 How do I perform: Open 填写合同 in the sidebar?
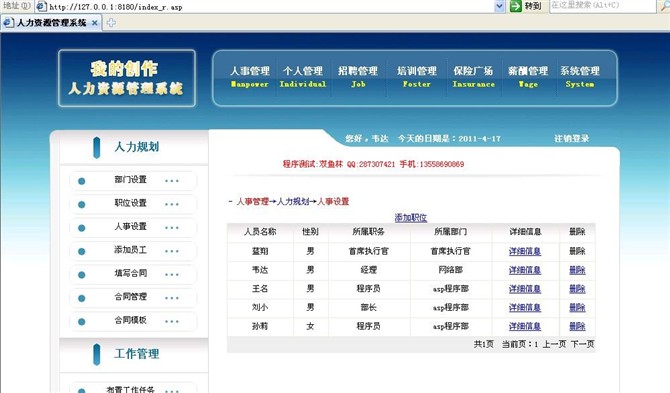130,273
